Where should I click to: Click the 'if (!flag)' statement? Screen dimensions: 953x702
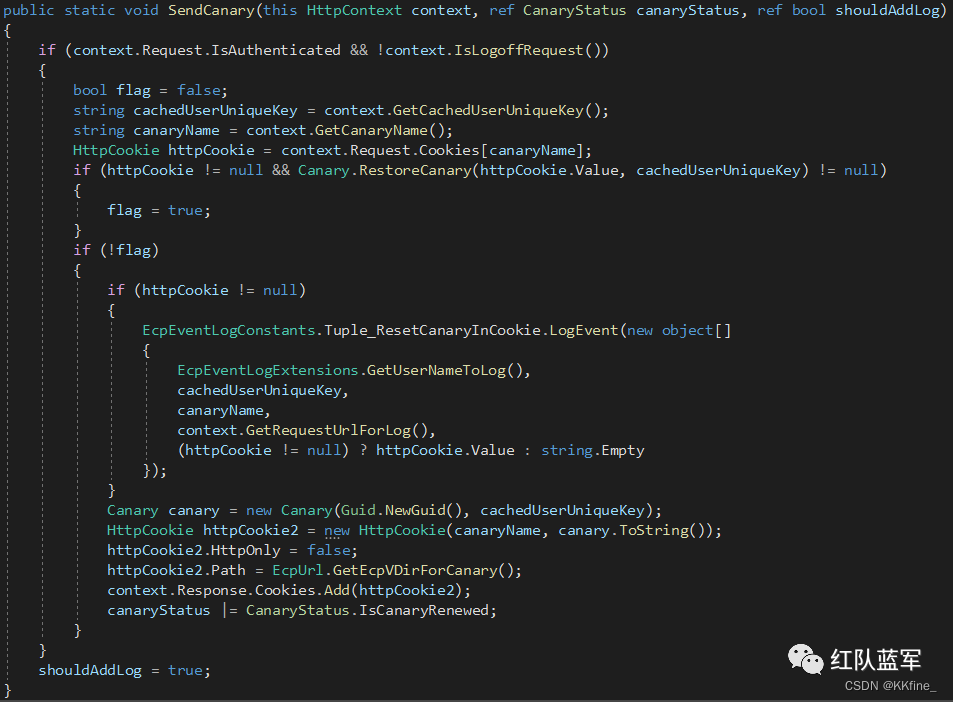116,250
